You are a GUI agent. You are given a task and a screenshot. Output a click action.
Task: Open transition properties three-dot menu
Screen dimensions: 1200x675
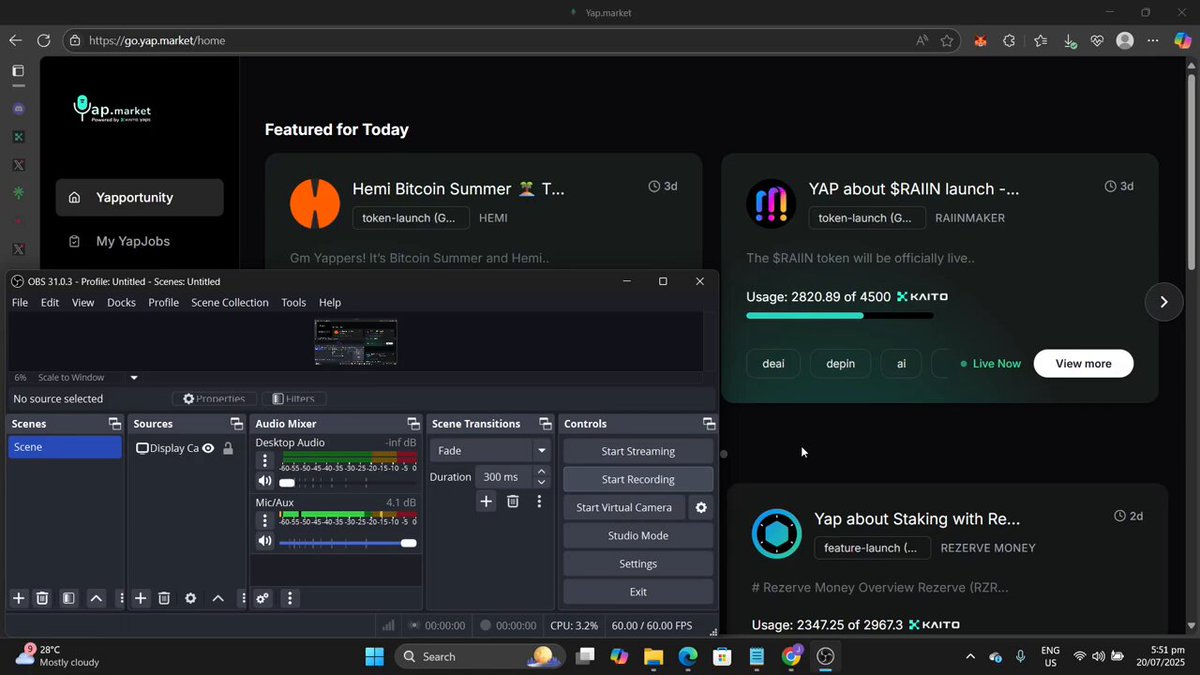(x=539, y=501)
